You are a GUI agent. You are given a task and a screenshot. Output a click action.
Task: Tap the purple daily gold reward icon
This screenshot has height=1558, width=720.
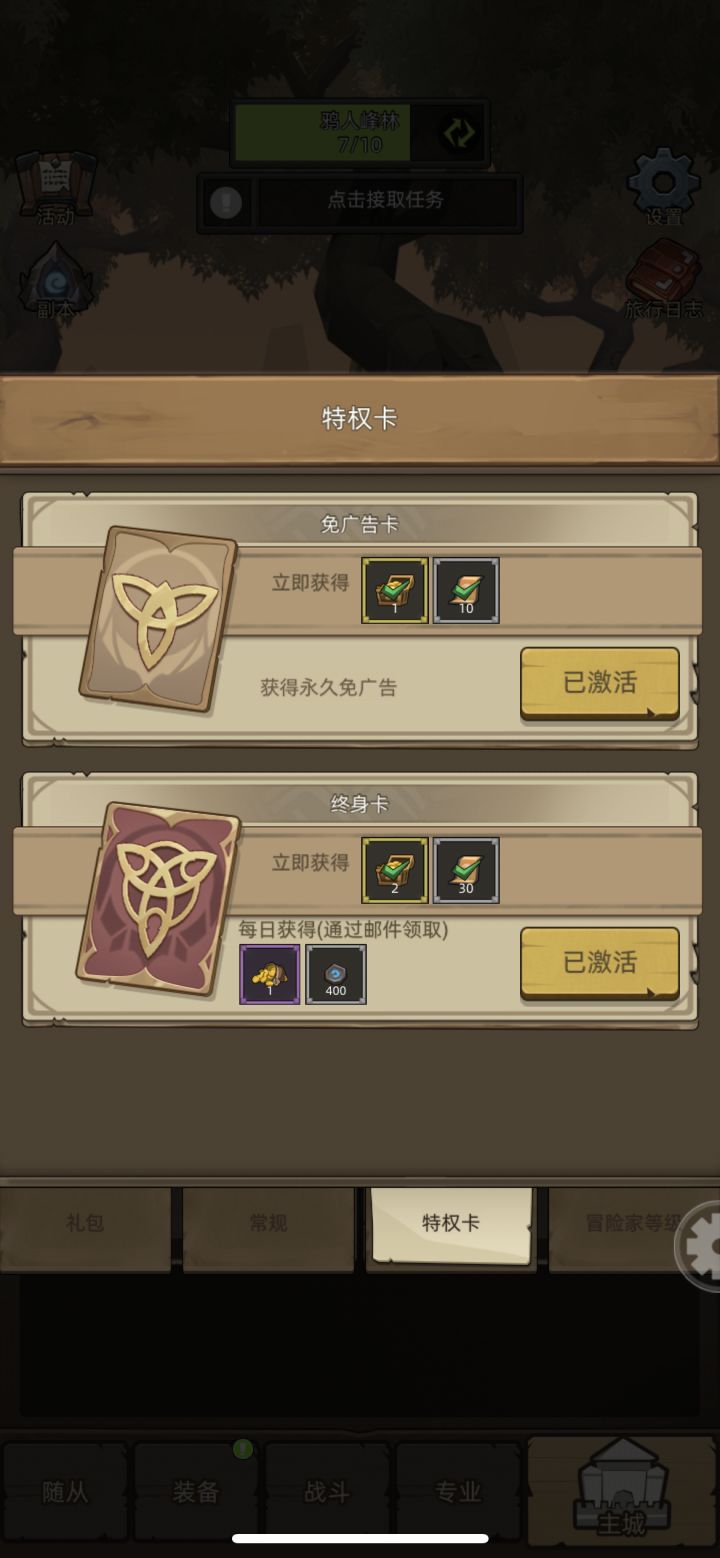270,974
